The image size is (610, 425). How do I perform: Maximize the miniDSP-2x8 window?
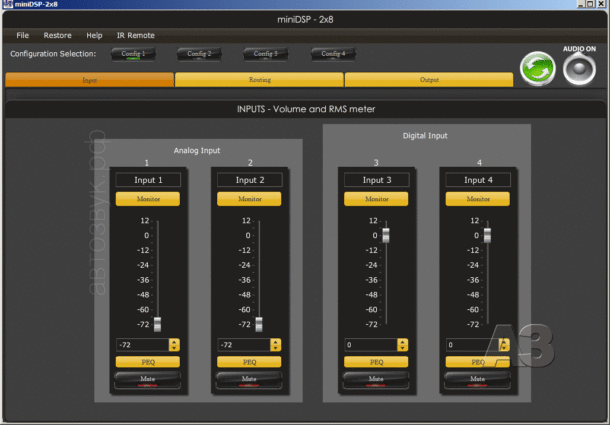[x=590, y=4]
